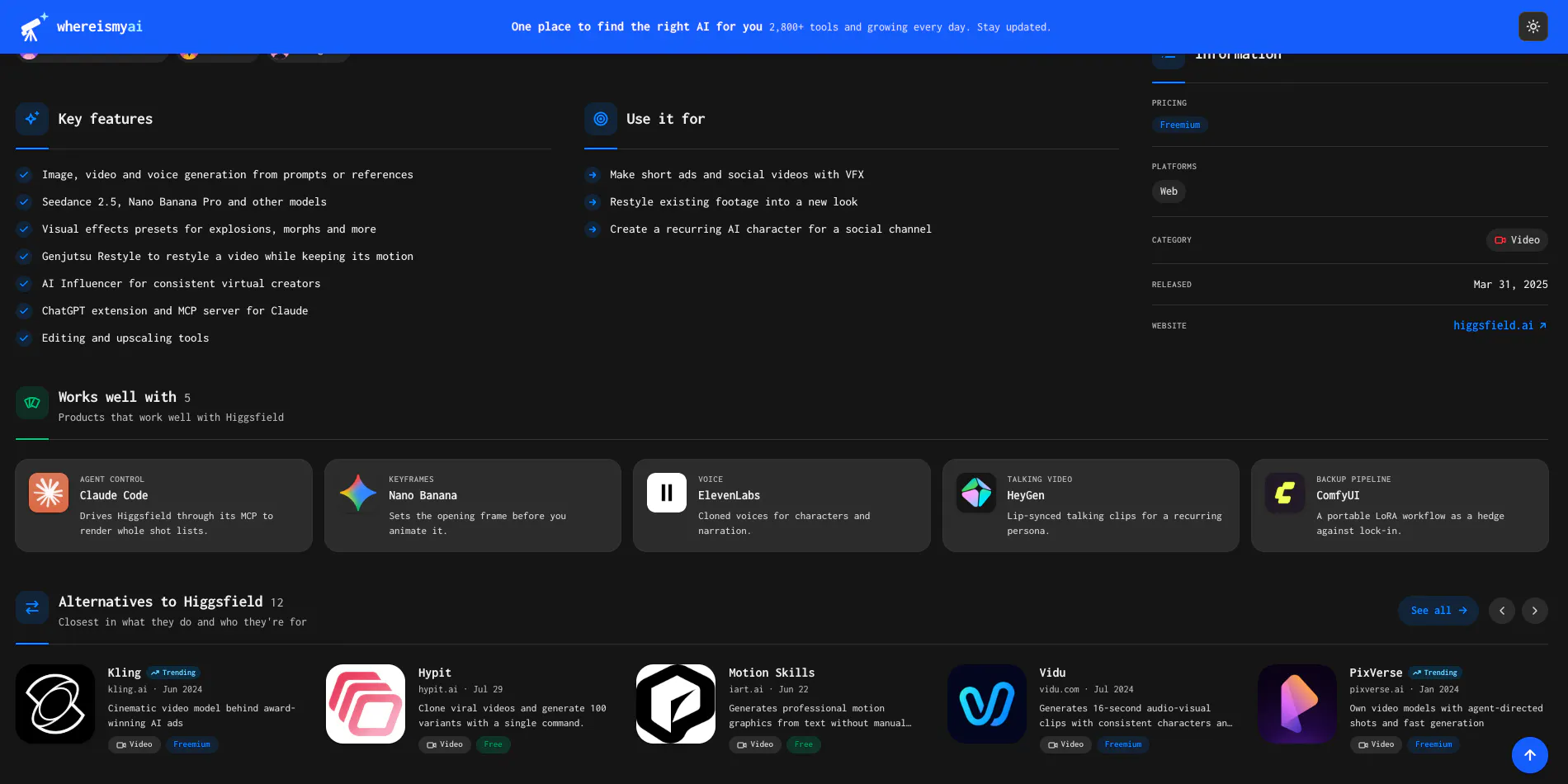1568x784 pixels.
Task: Open the Motion Skills logo thumbnail
Action: 676,704
